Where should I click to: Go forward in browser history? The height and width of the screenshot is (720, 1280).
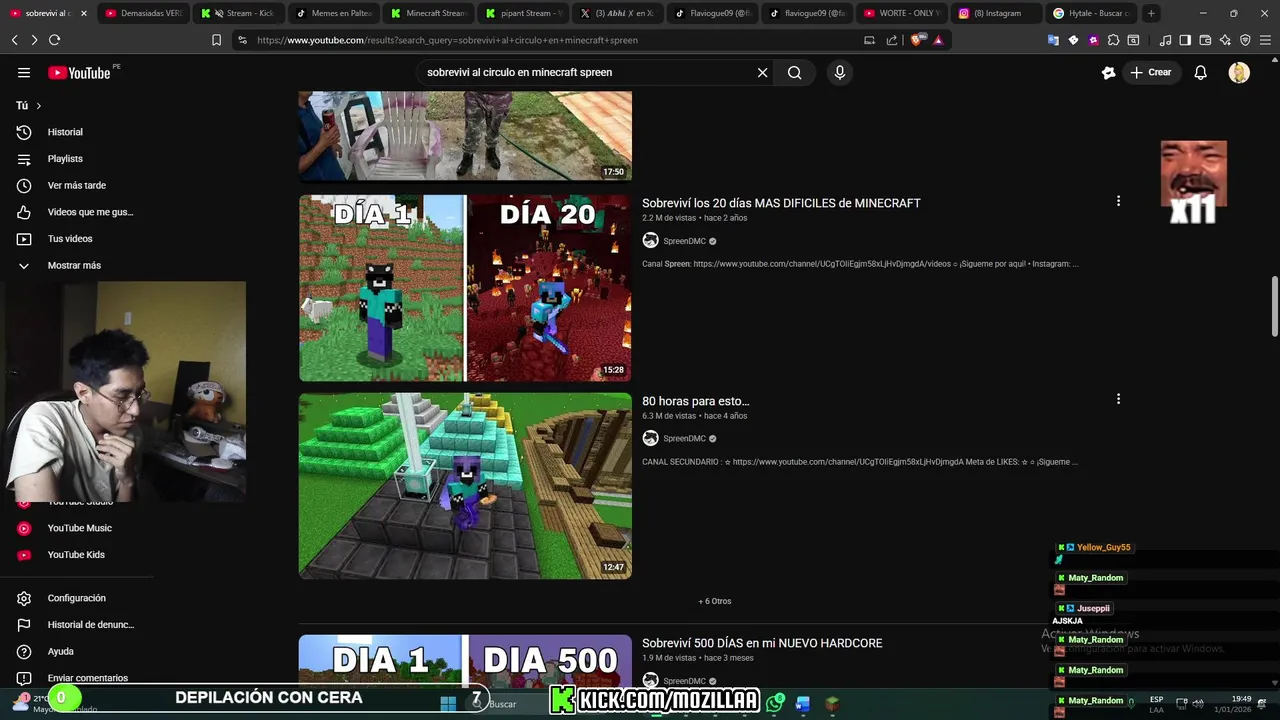(x=34, y=40)
